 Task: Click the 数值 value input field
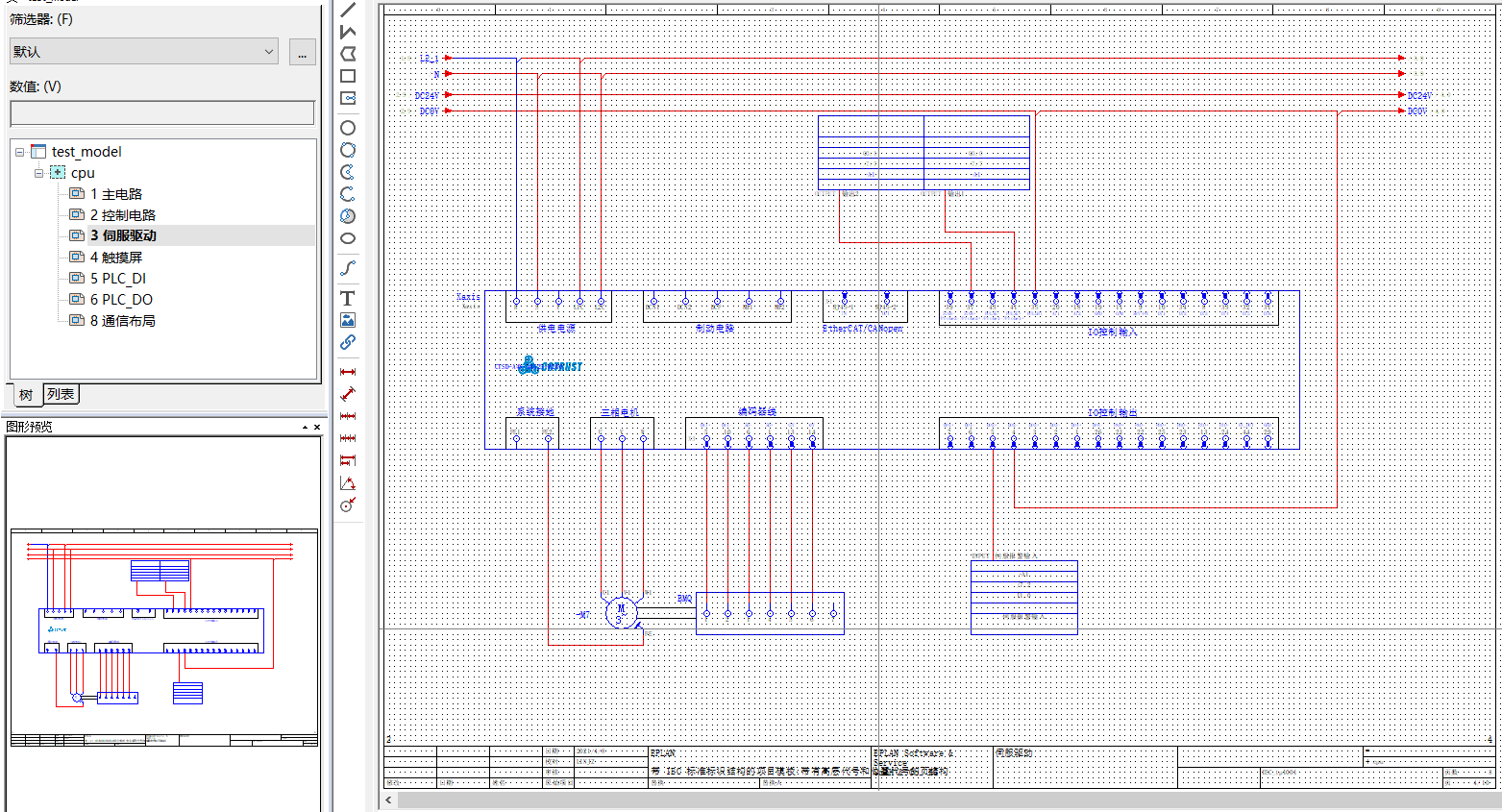(162, 114)
